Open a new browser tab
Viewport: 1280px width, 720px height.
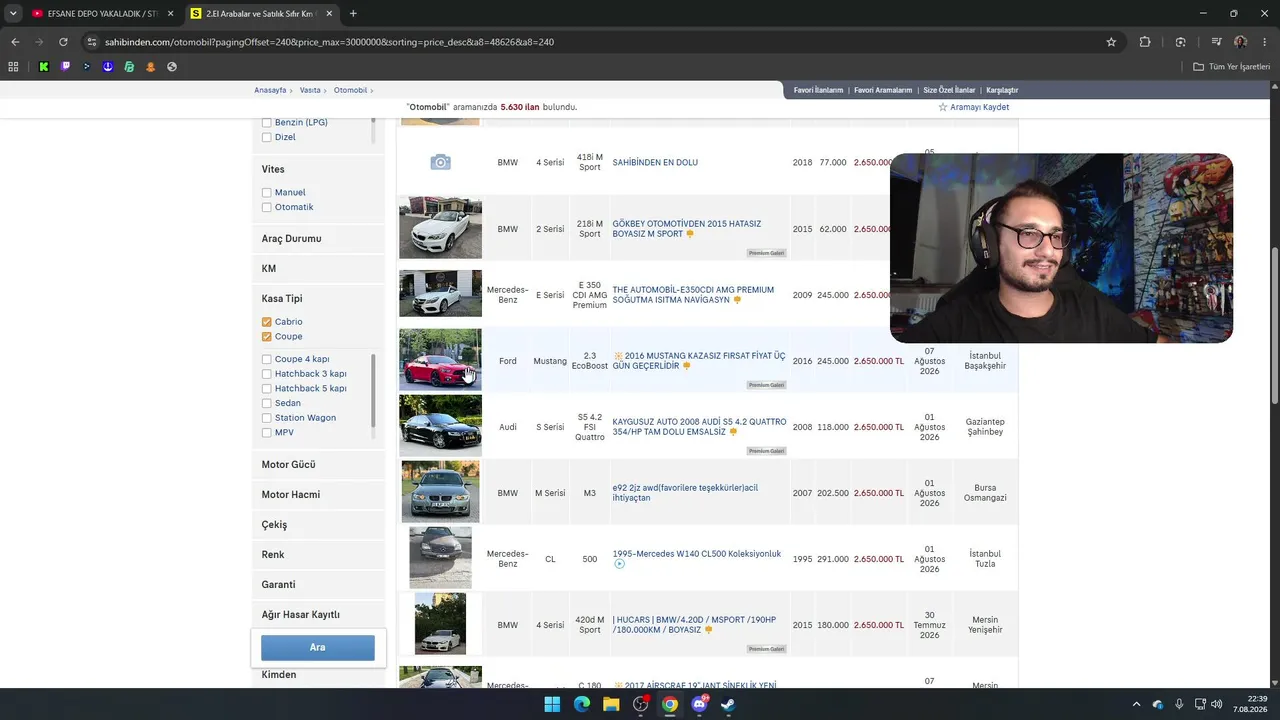(x=353, y=14)
